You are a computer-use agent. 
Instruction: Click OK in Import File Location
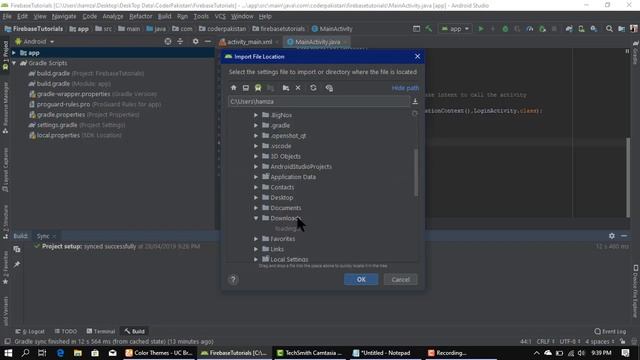pyautogui.click(x=361, y=280)
